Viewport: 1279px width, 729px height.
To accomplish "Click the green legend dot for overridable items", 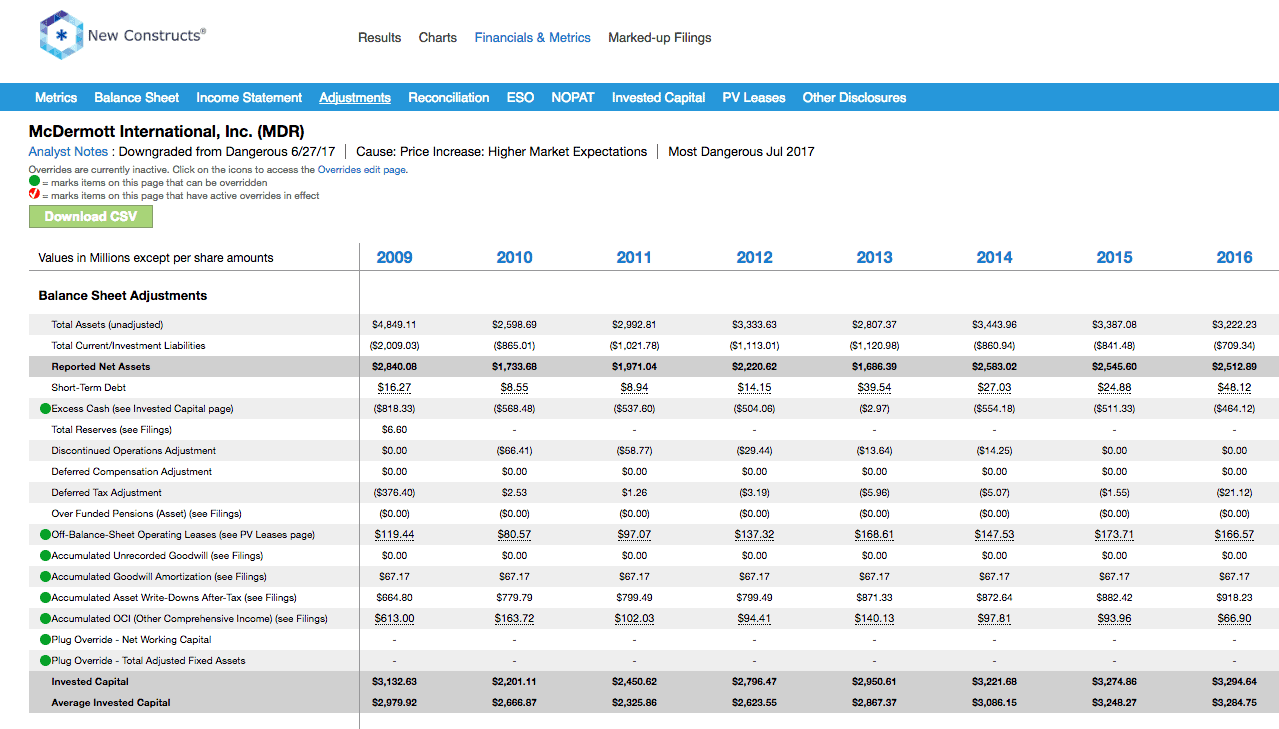I will (x=34, y=182).
